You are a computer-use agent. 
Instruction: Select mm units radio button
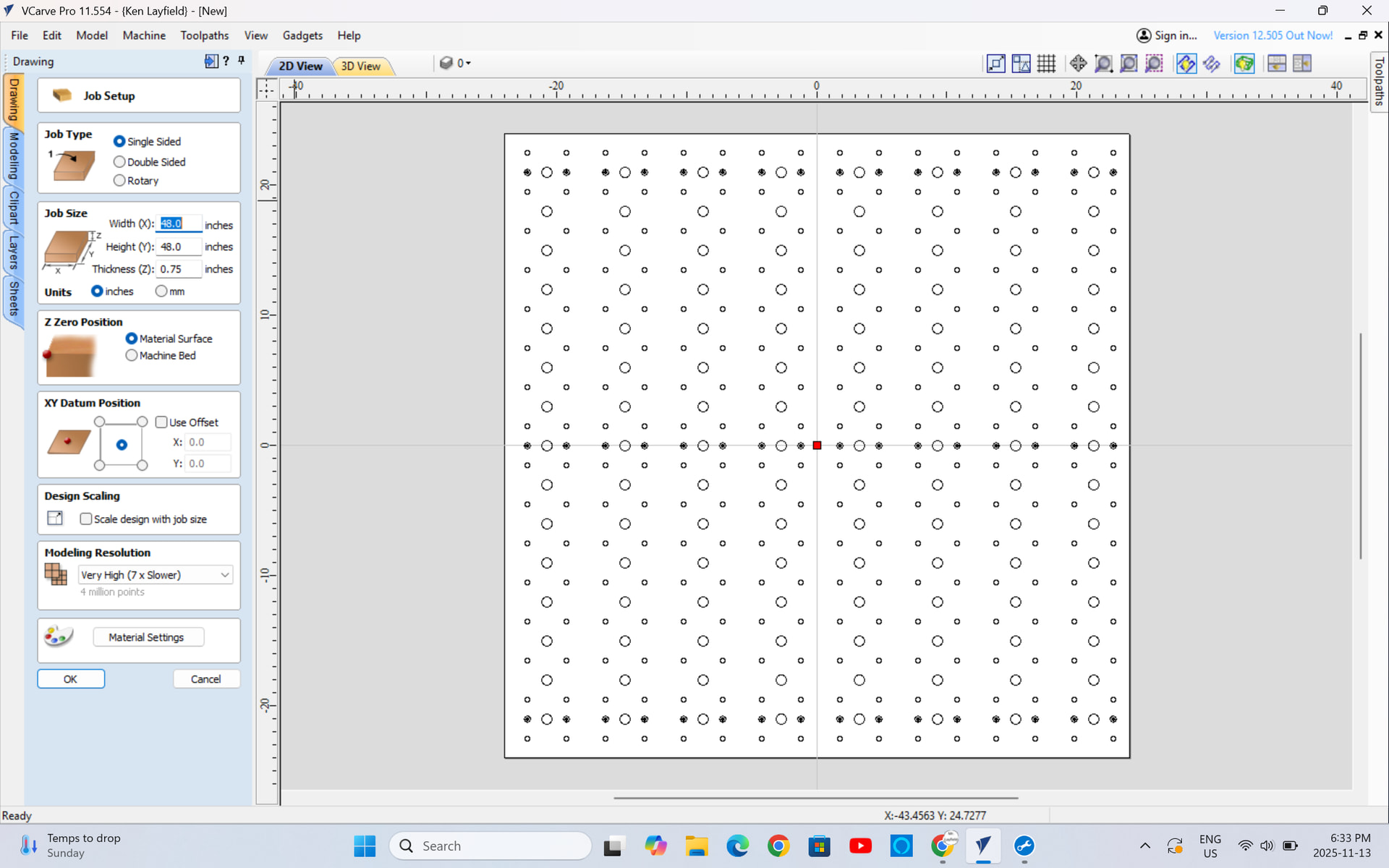click(161, 292)
